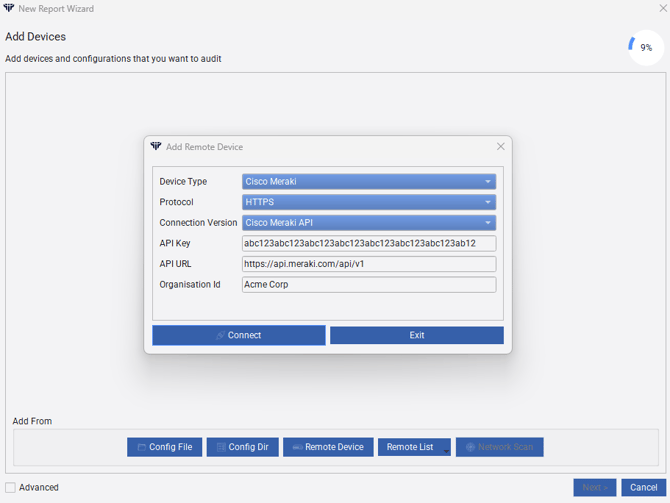This screenshot has height=503, width=670.
Task: Click the Add Devices heading
Action: pyautogui.click(x=35, y=37)
